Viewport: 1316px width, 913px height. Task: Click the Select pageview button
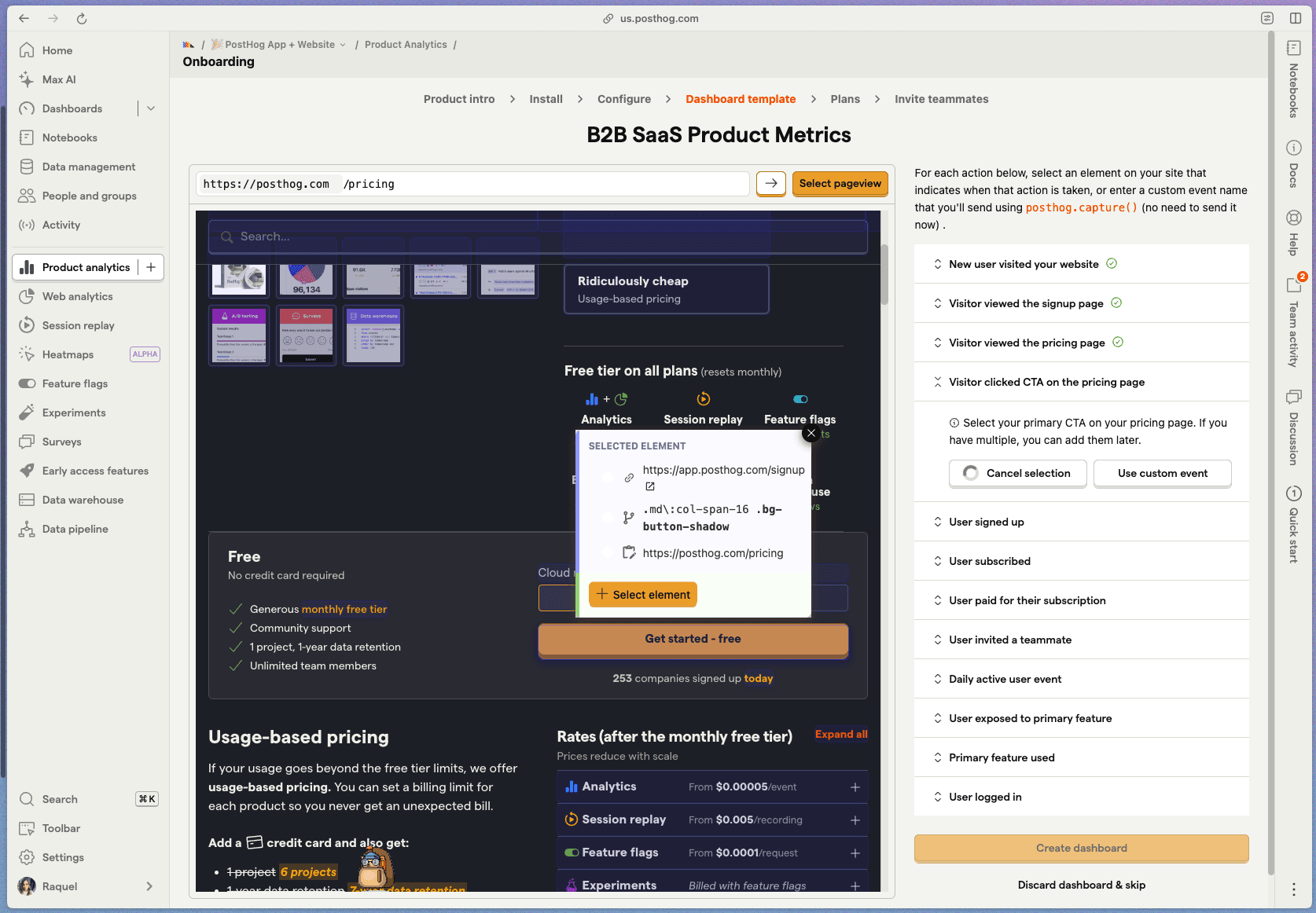tap(840, 183)
